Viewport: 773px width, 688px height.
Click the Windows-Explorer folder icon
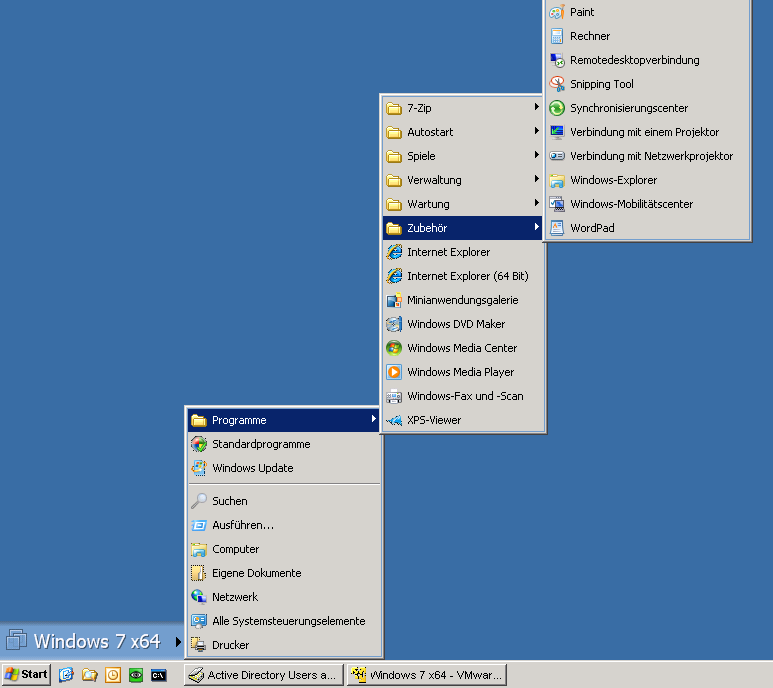(x=557, y=180)
